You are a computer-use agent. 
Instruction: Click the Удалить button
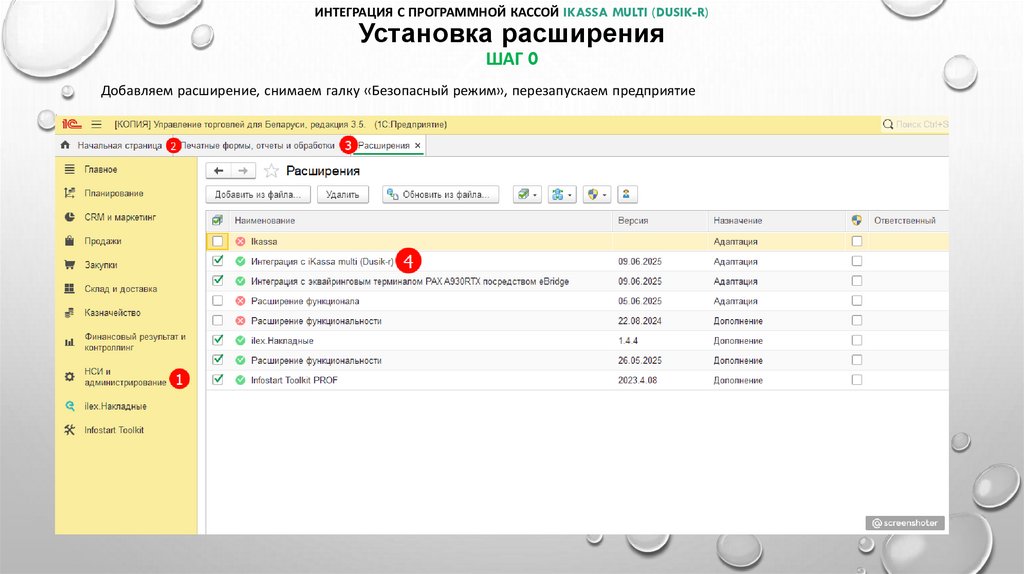(x=342, y=194)
